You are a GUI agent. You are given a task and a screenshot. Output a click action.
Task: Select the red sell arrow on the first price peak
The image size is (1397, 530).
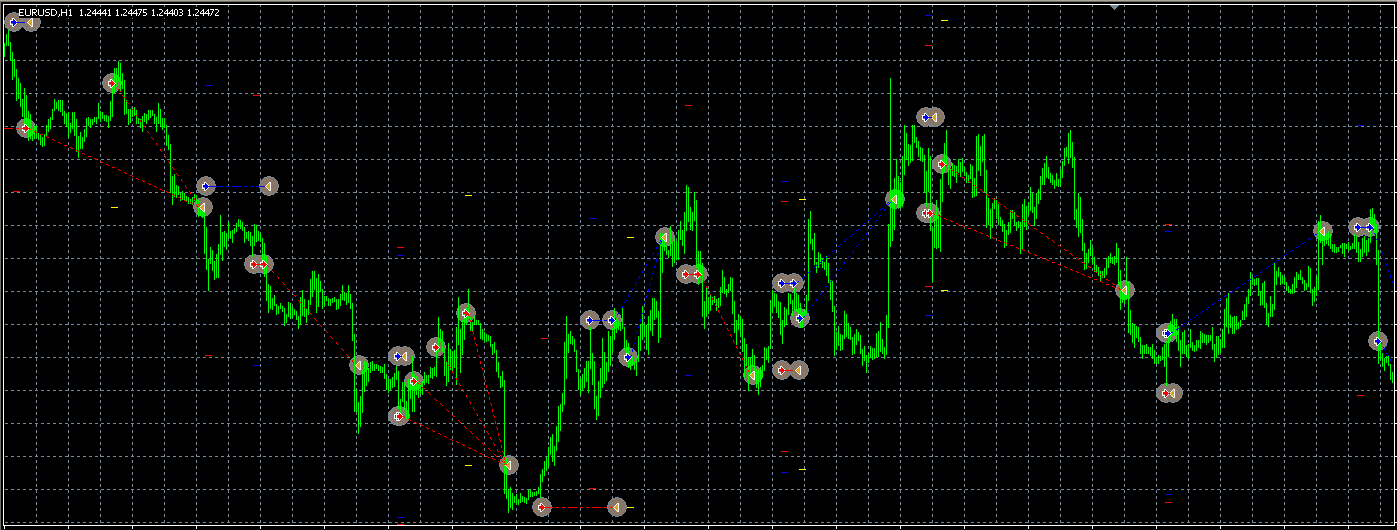112,83
